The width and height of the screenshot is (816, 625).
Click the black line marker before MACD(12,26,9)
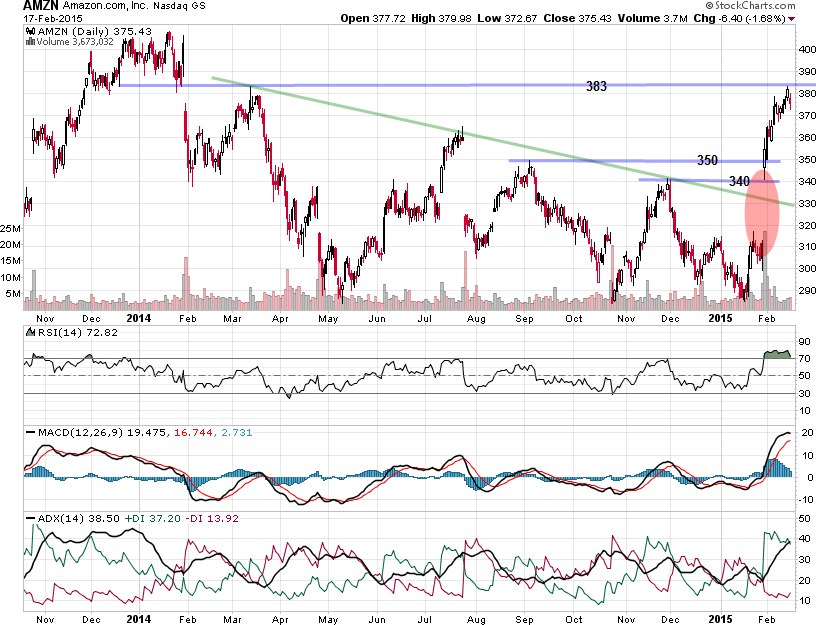tap(31, 432)
